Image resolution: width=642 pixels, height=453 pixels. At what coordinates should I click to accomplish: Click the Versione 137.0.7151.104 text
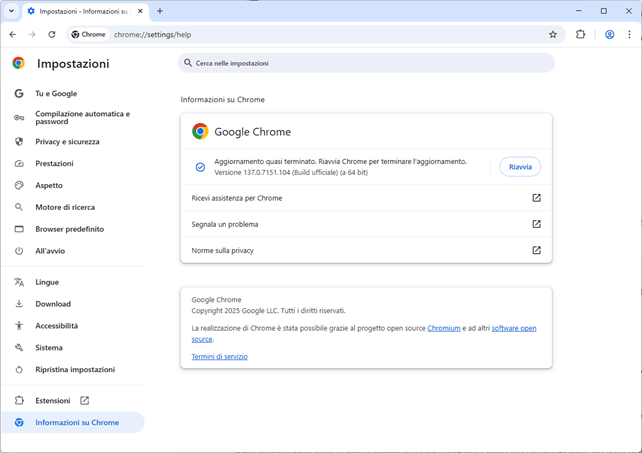[291, 172]
